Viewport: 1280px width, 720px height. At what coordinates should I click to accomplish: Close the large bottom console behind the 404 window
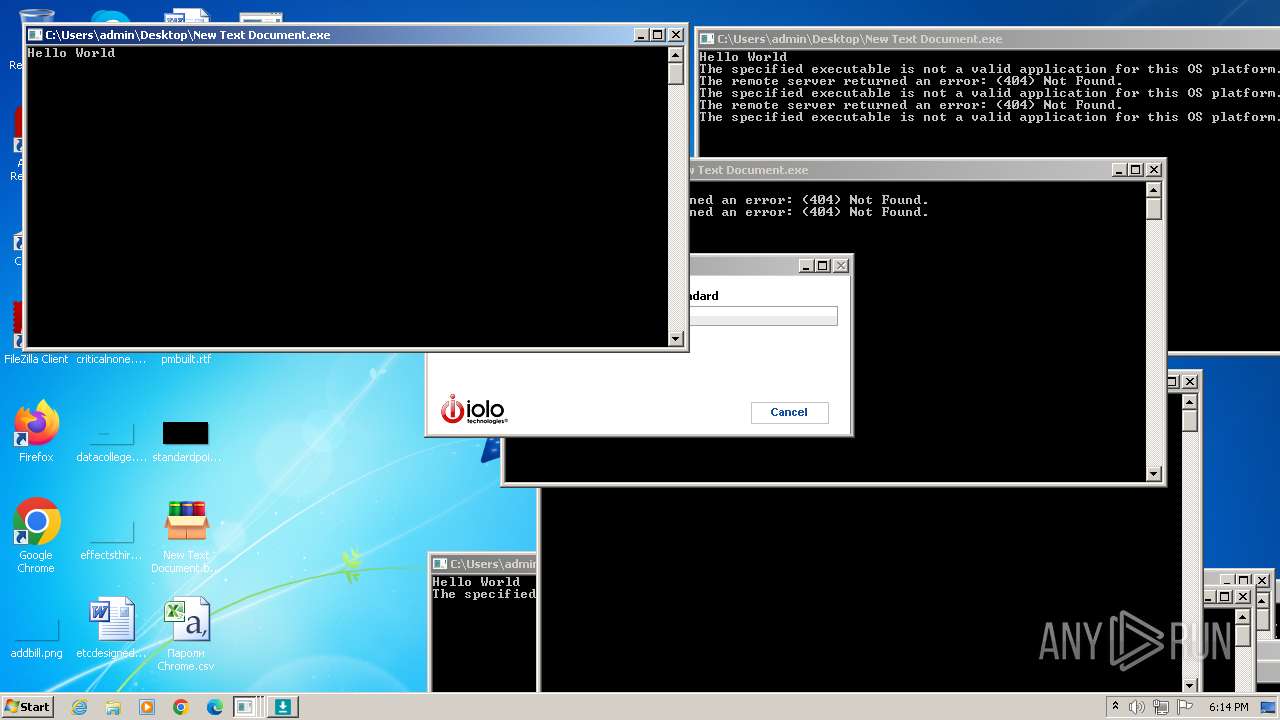(x=1190, y=381)
